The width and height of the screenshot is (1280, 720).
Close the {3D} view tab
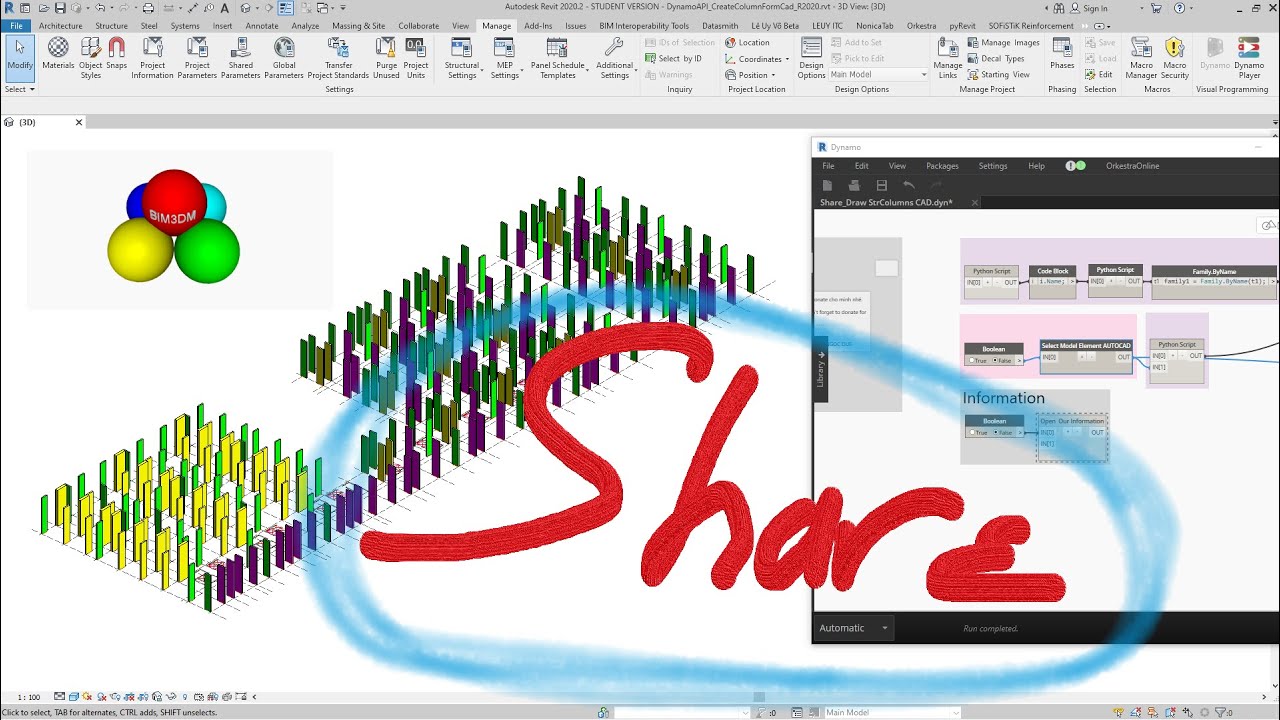pyautogui.click(x=79, y=122)
